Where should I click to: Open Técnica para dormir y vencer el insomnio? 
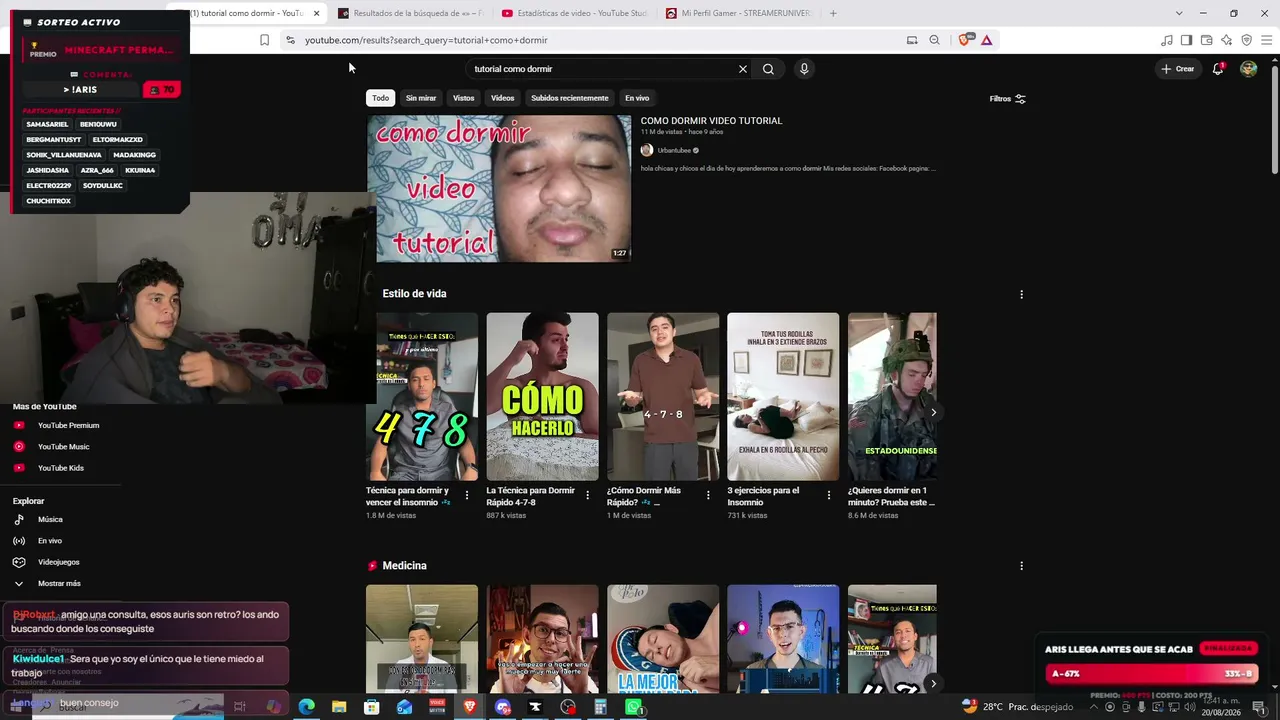click(407, 496)
